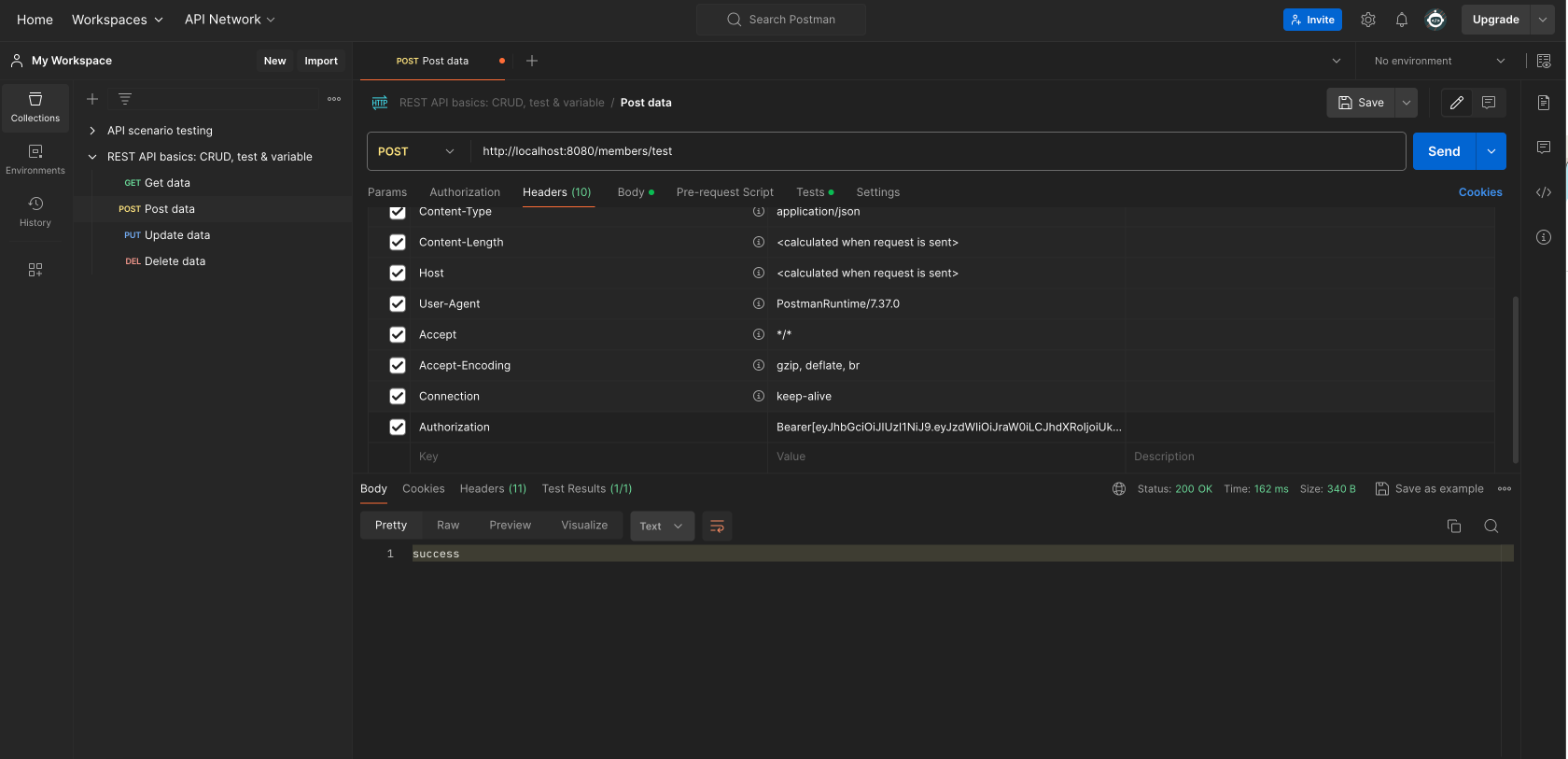Uncheck the Accept header checkbox
The image size is (1568, 759).
[398, 334]
